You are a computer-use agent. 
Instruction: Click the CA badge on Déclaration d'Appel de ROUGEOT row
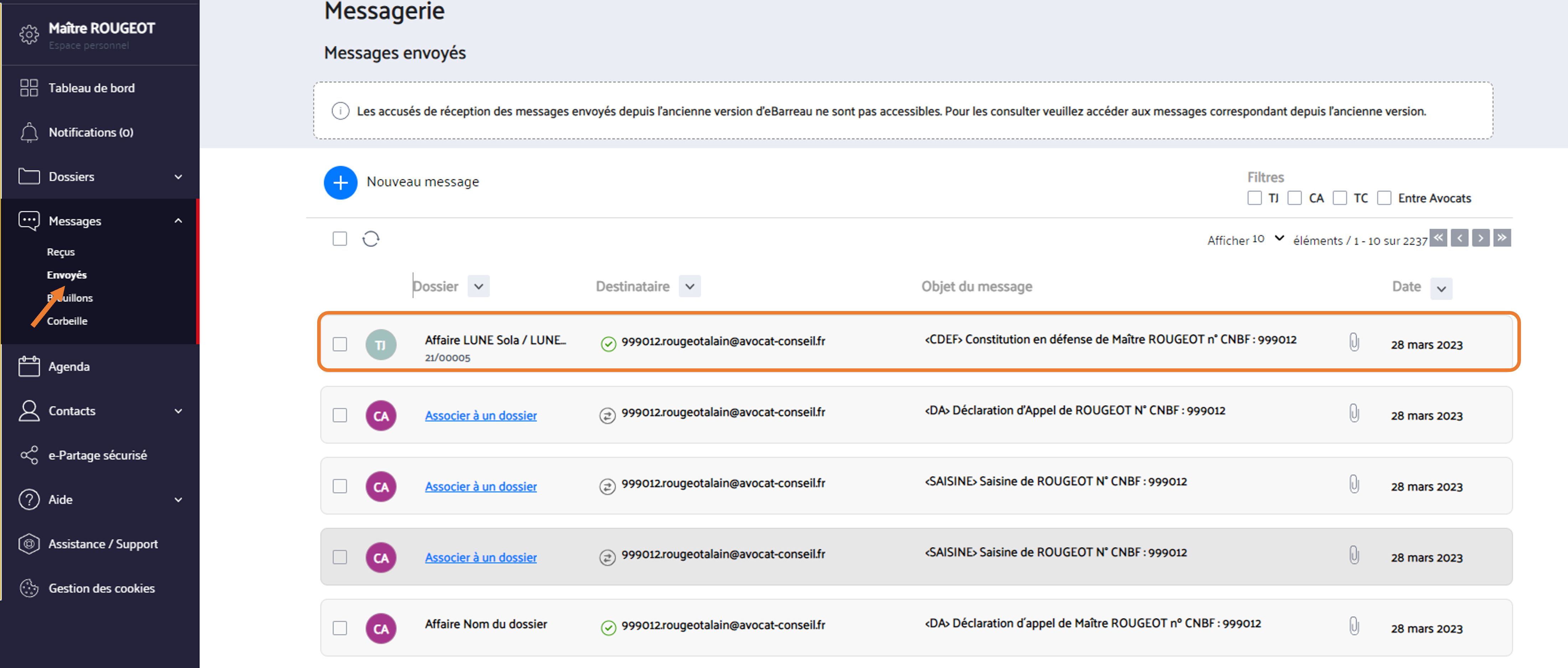381,416
